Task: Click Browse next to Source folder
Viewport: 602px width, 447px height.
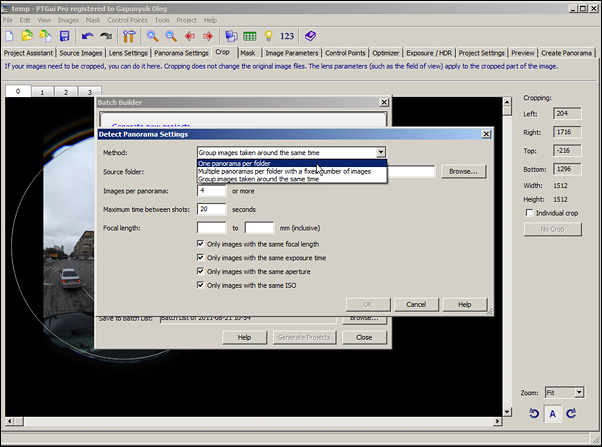Action: pos(463,171)
